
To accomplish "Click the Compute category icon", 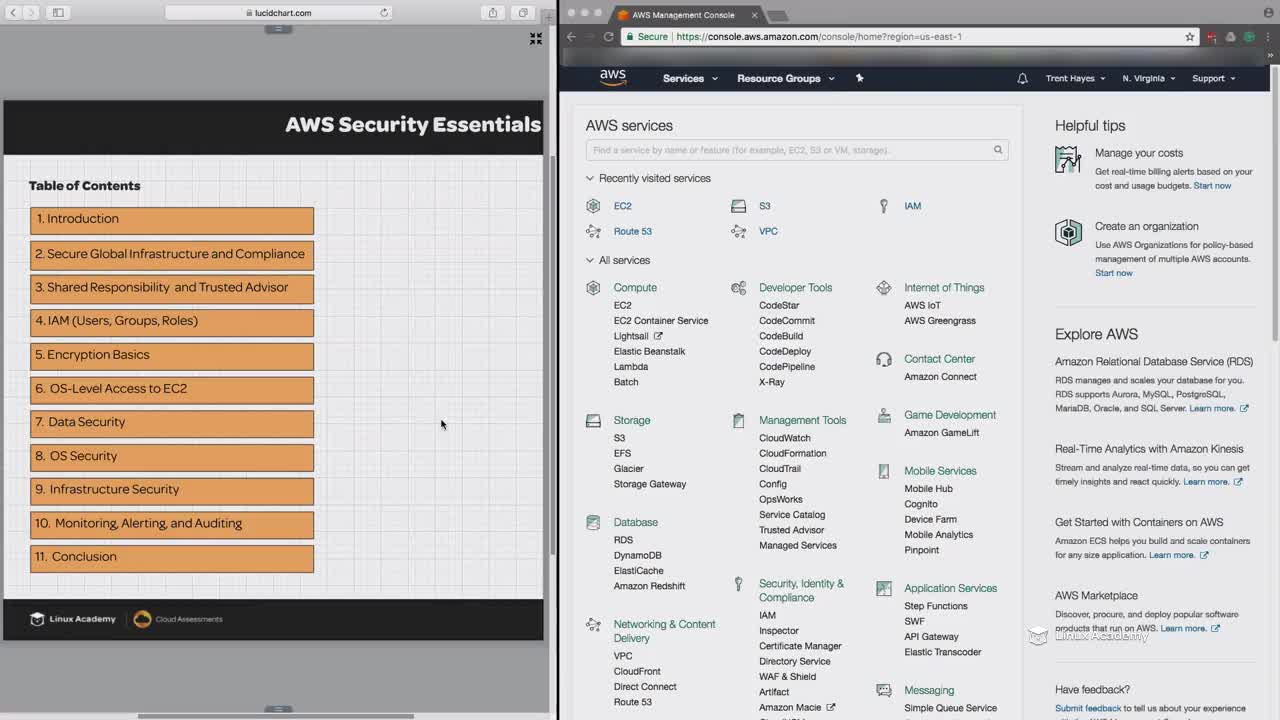I will (x=593, y=288).
